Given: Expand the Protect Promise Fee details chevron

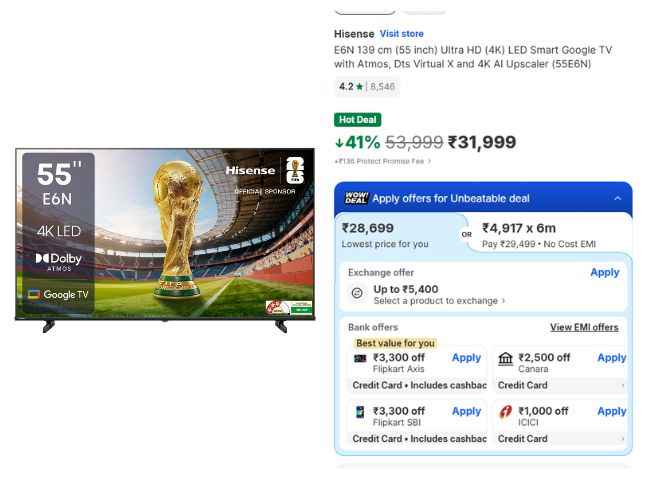Looking at the screenshot, I should (429, 161).
